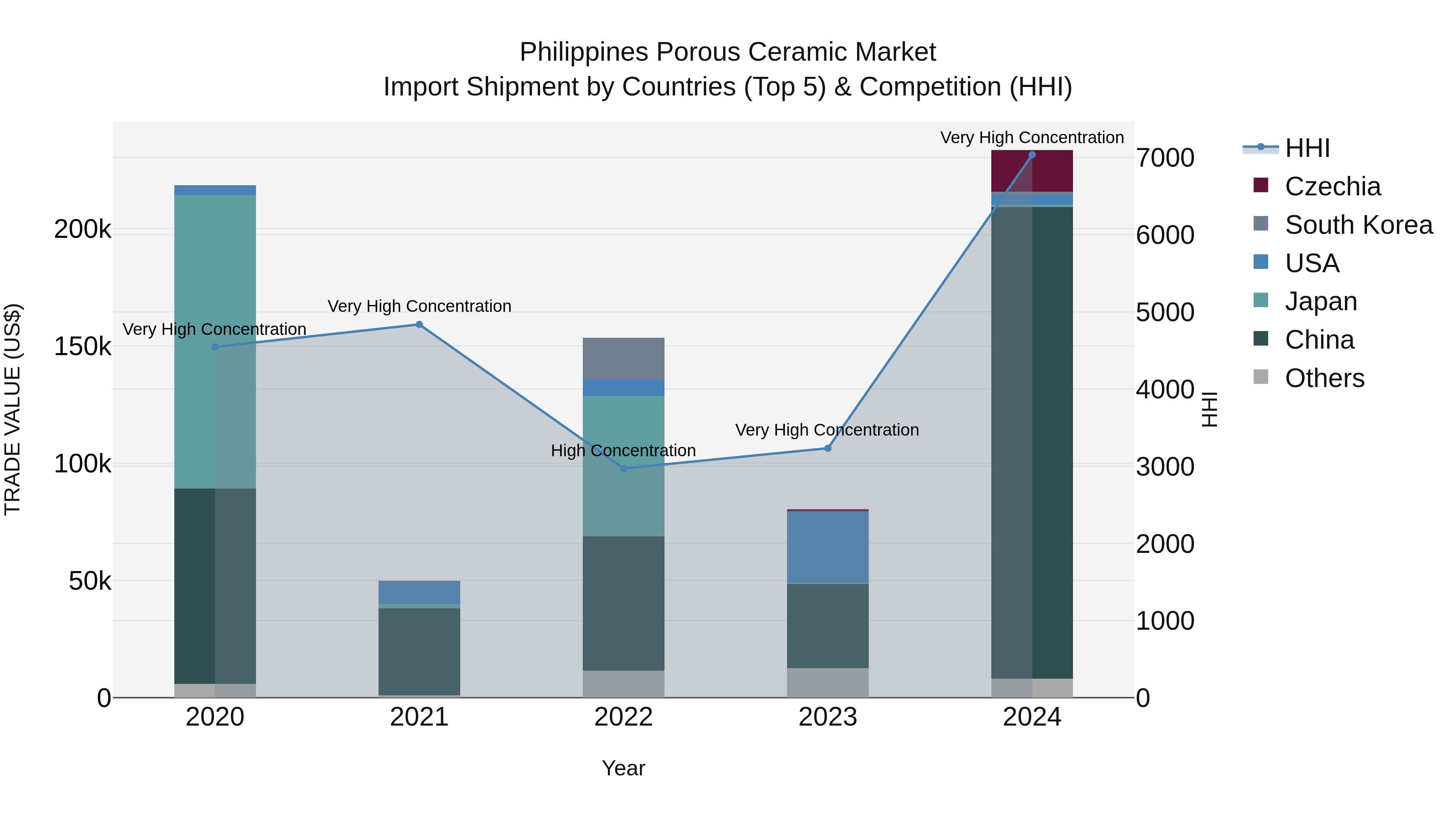This screenshot has width=1456, height=819.
Task: Click the China segment of the 2024 bar
Action: (x=1032, y=442)
